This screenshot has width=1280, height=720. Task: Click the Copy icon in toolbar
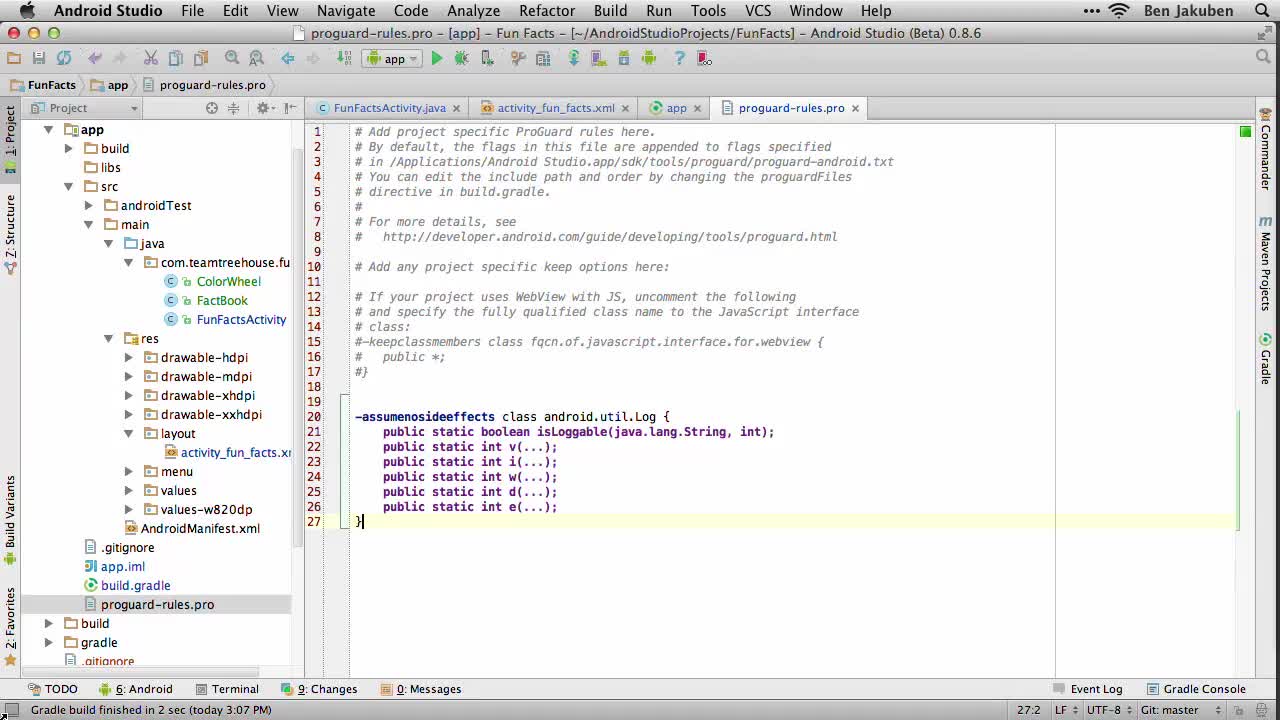(176, 58)
